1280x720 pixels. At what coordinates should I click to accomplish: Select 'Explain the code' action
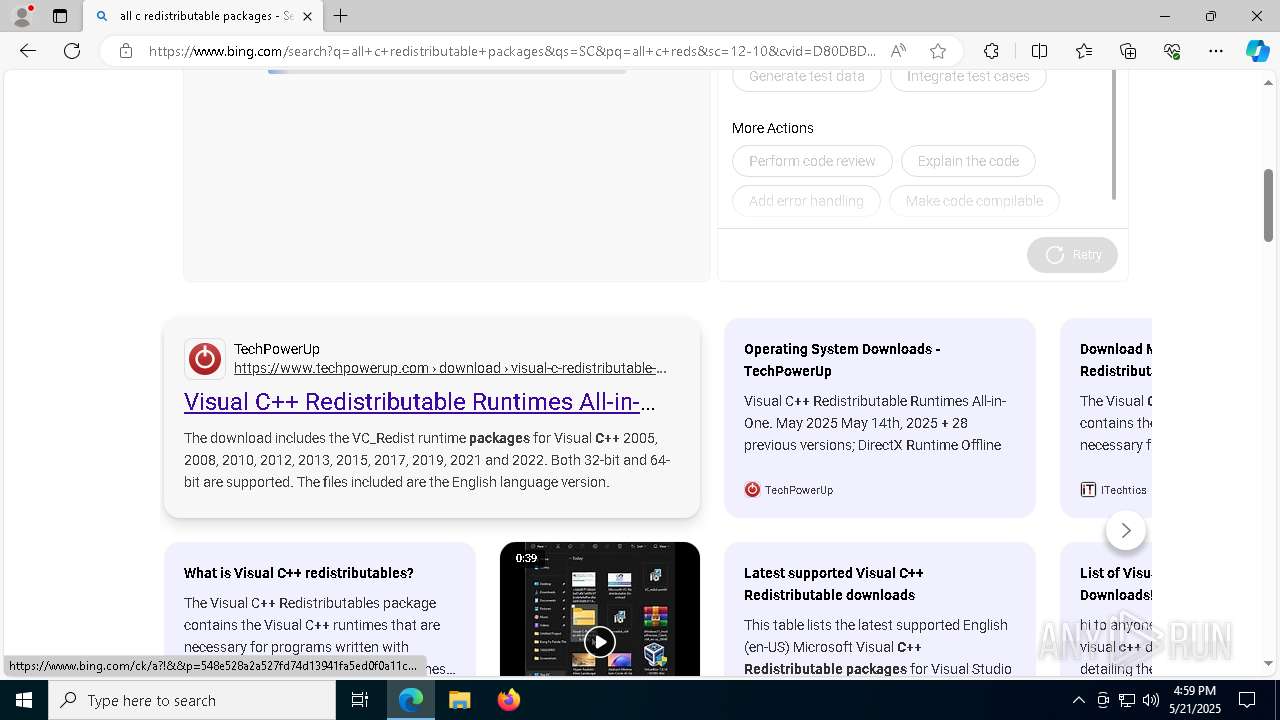tap(968, 161)
